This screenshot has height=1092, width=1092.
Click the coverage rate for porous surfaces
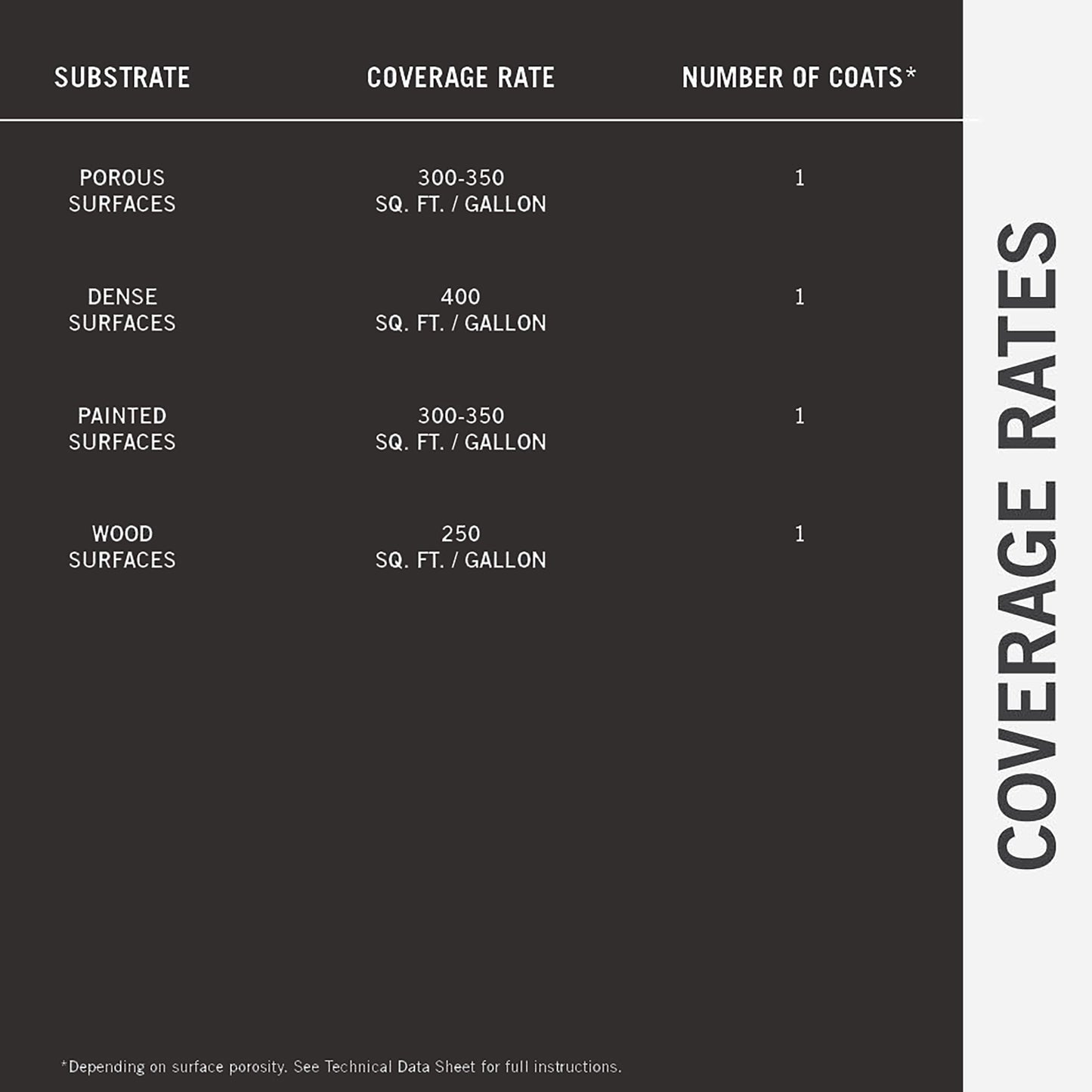(x=460, y=190)
